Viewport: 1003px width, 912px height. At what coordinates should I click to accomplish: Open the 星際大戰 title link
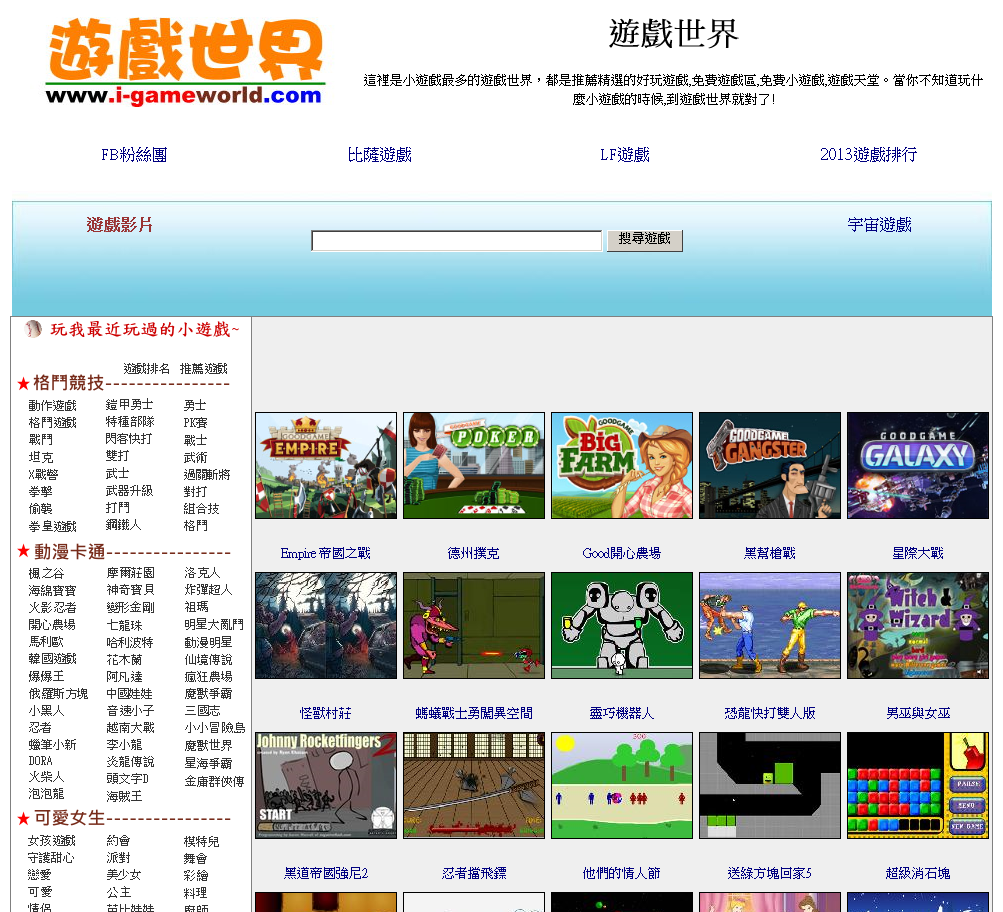[918, 553]
